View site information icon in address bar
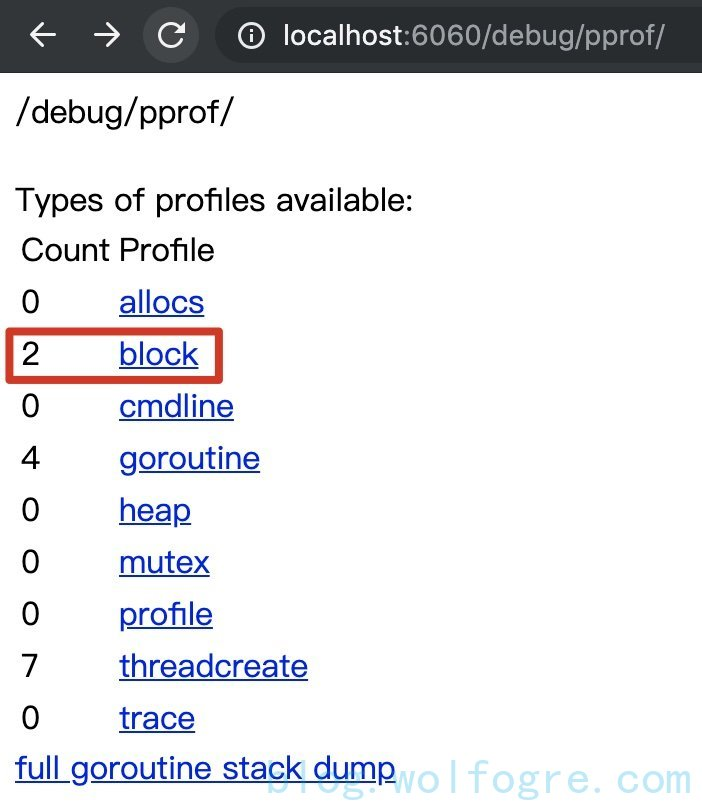This screenshot has height=812, width=702. [251, 37]
